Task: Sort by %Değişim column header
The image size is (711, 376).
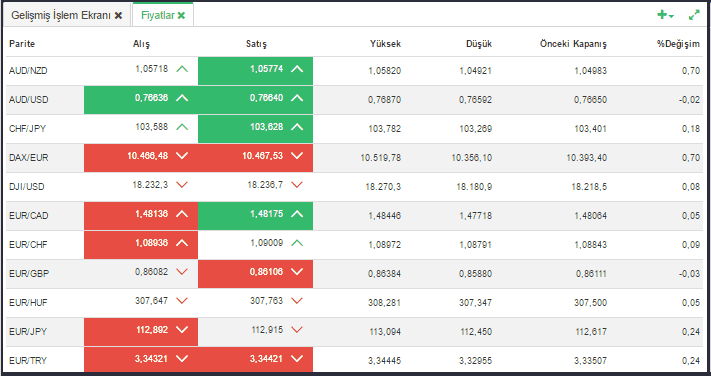Action: point(678,44)
